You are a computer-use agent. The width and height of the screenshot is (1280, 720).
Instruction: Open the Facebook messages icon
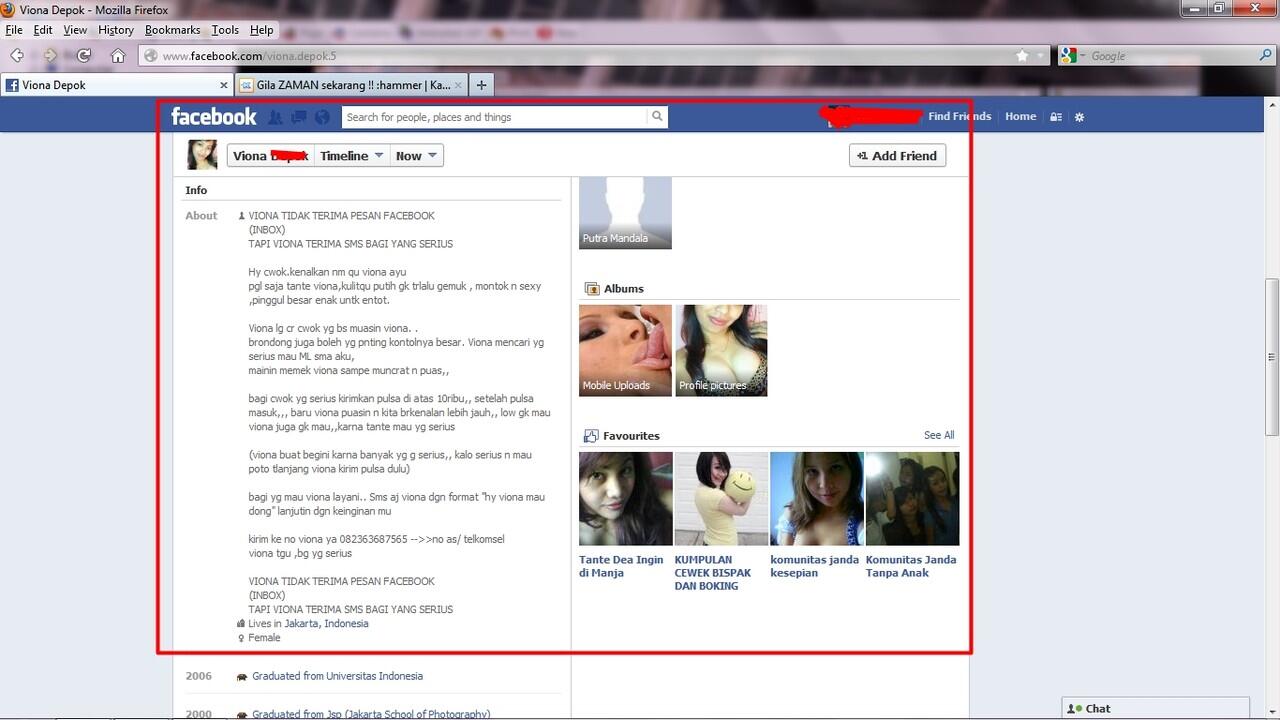pyautogui.click(x=298, y=117)
